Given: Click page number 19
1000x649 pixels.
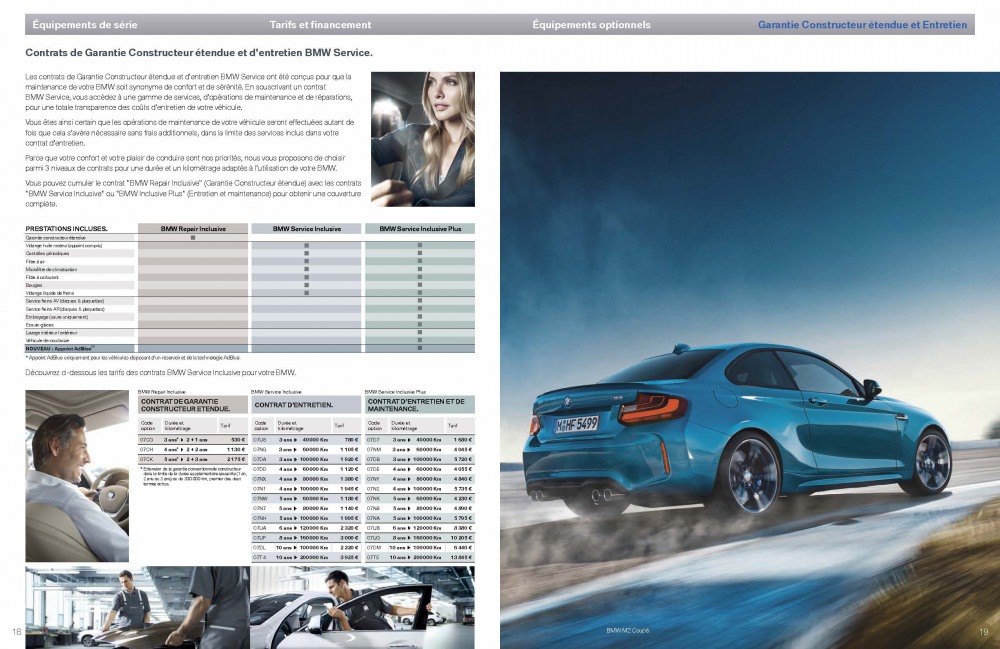Looking at the screenshot, I should click(x=983, y=632).
